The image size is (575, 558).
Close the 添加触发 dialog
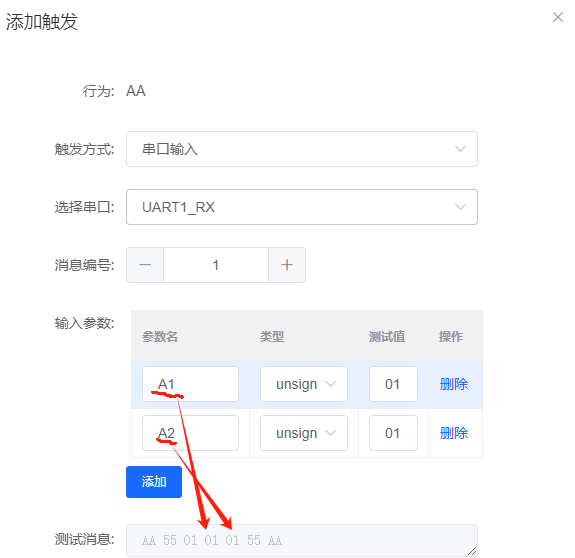(558, 17)
